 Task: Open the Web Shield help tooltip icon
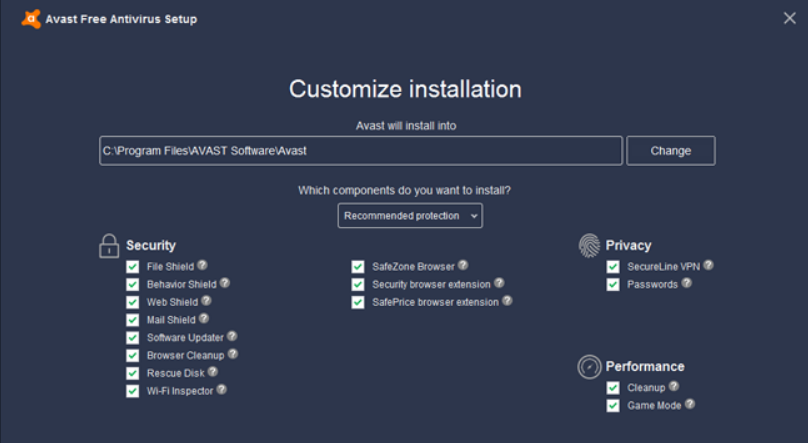click(x=207, y=300)
